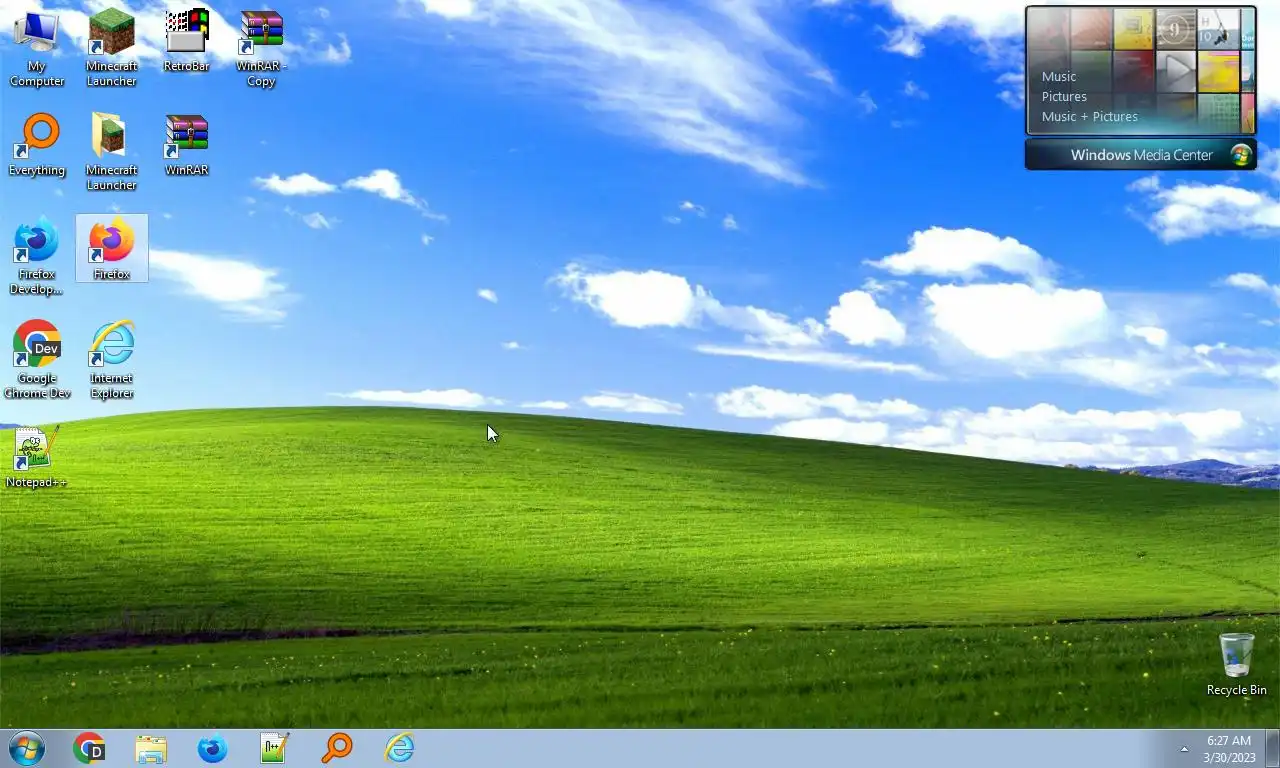Choose Music + Pictures in gadget
This screenshot has height=768, width=1280.
click(1090, 116)
